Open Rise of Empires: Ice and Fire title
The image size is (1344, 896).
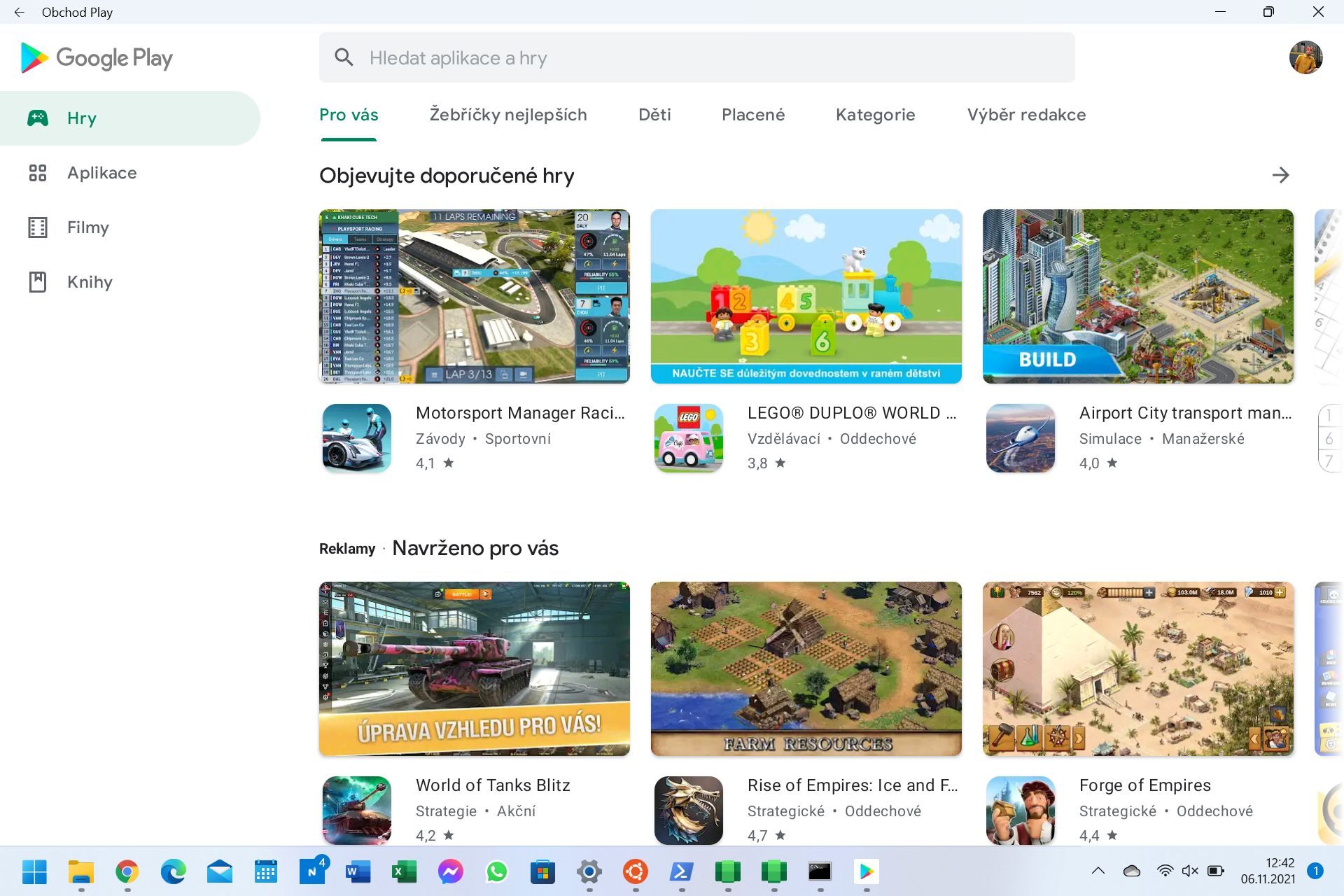tap(853, 785)
